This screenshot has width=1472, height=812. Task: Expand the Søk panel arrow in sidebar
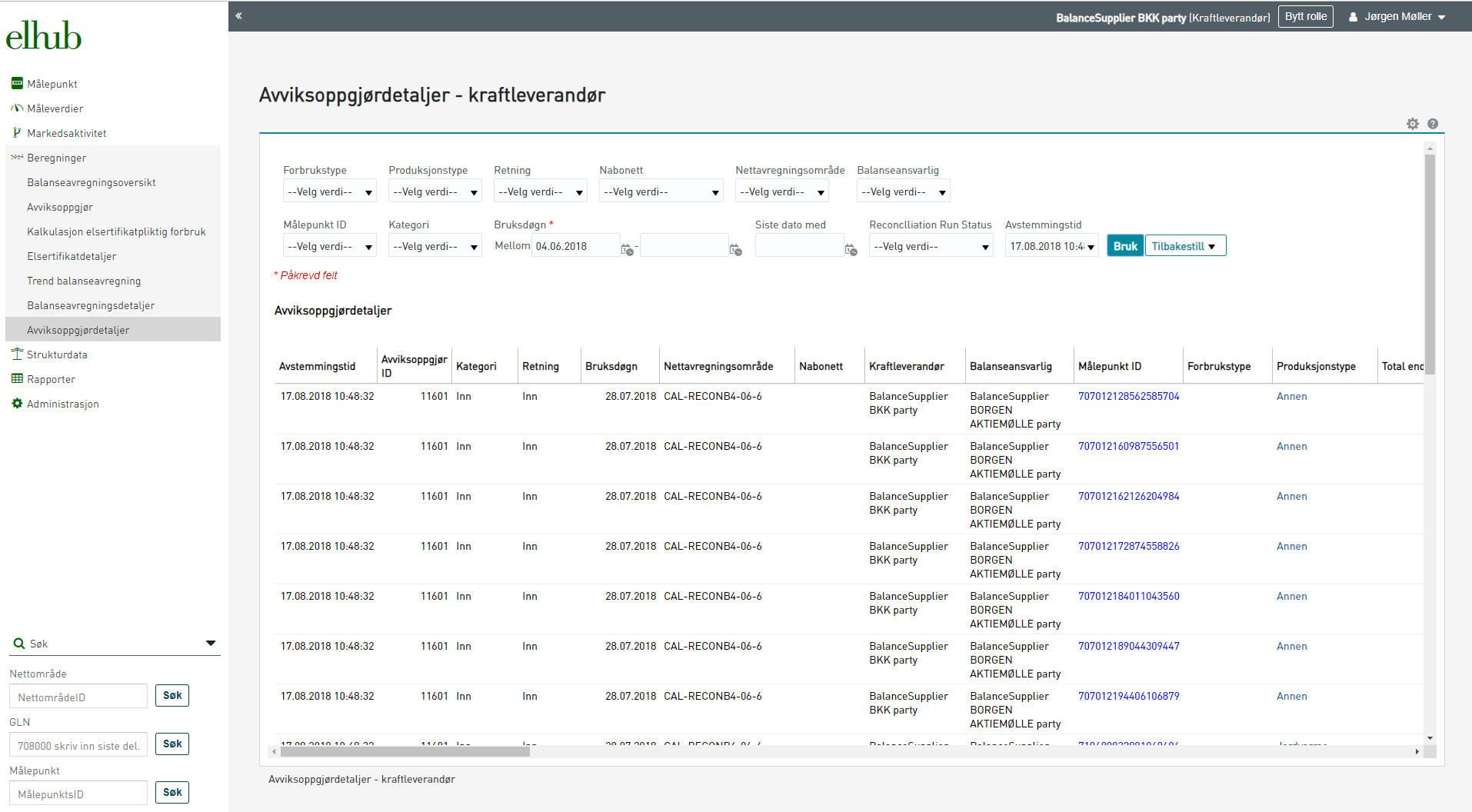(x=211, y=644)
